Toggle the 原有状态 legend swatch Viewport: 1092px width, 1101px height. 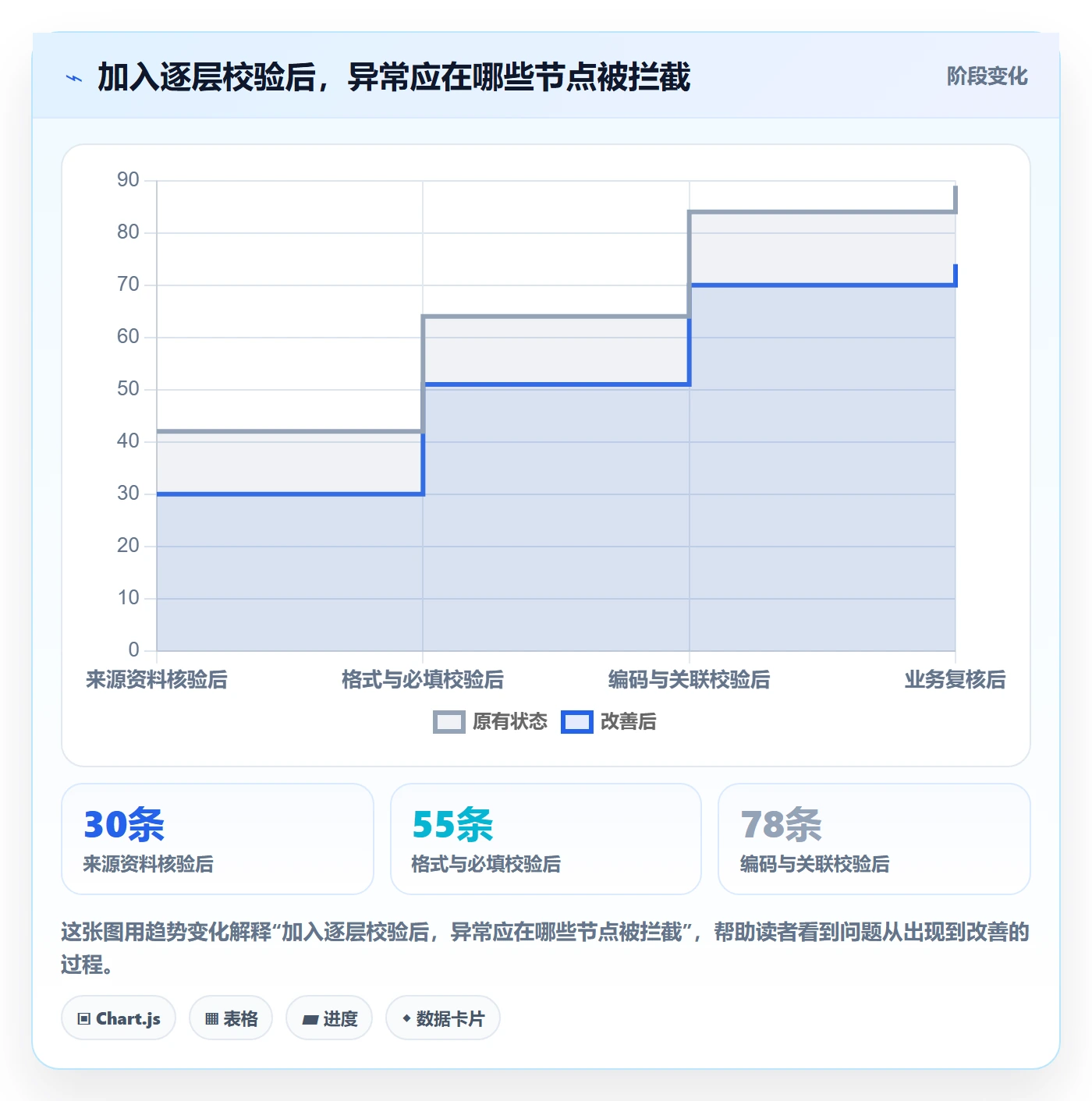pos(449,722)
